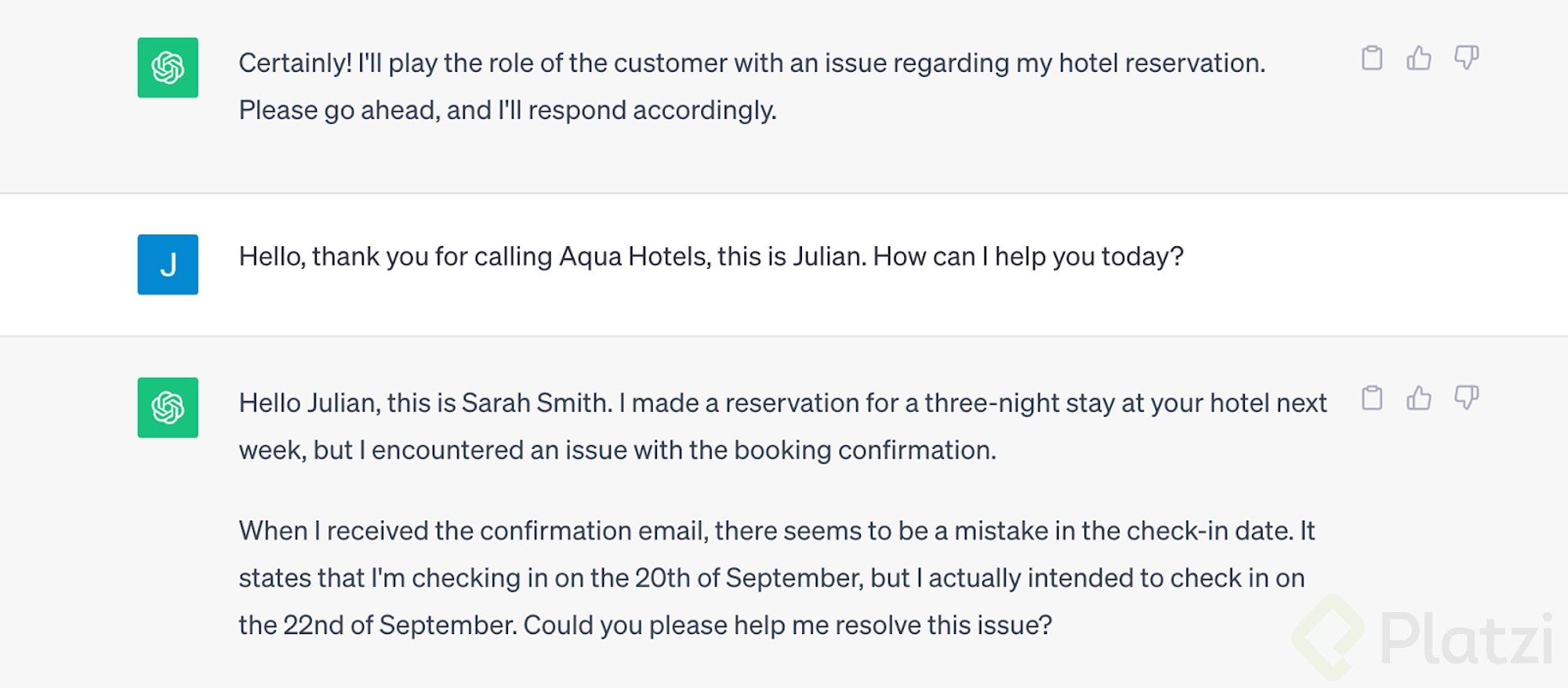Image resolution: width=1568 pixels, height=688 pixels.
Task: Click the Platzi logo symbol watermark
Action: pyautogui.click(x=1329, y=636)
